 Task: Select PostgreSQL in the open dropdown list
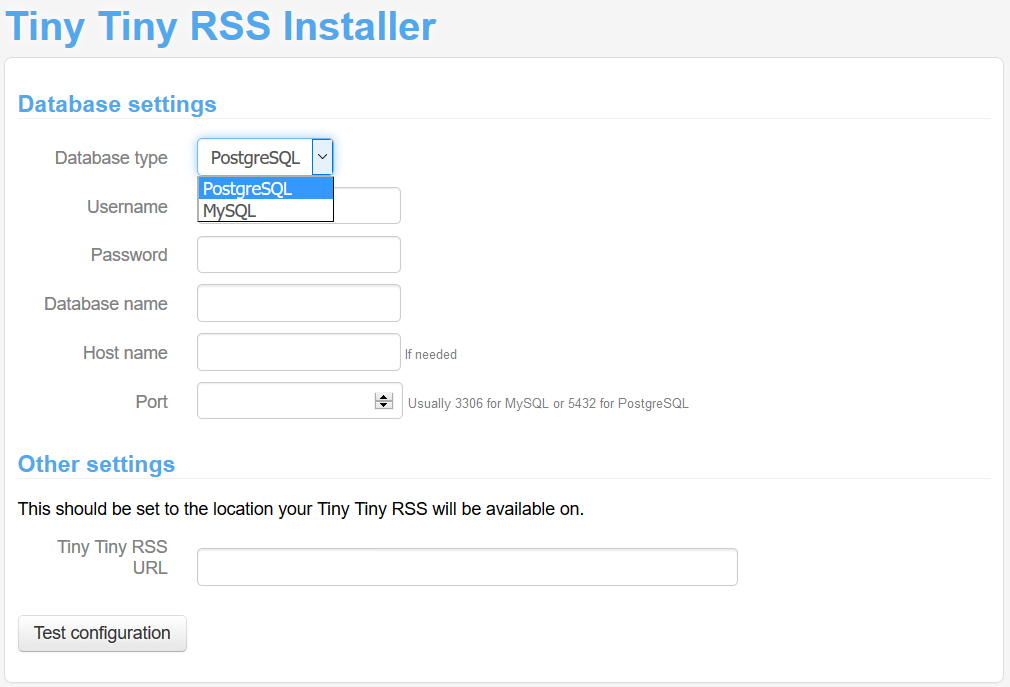pyautogui.click(x=265, y=189)
